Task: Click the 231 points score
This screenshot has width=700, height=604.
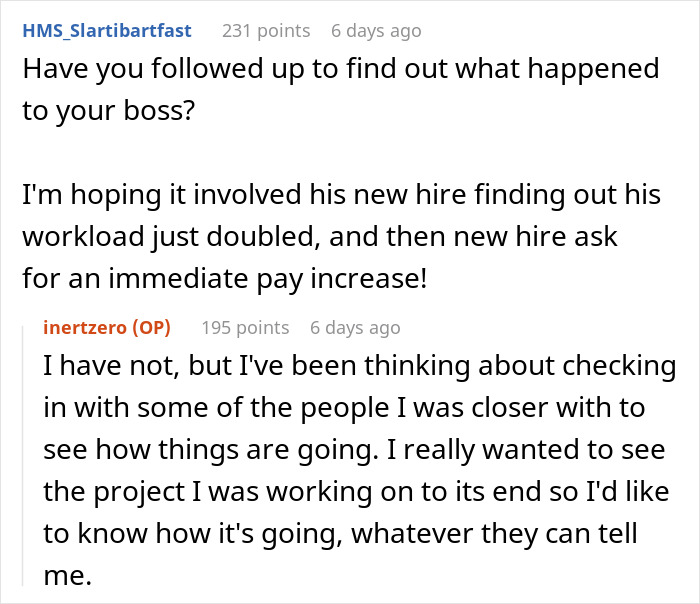Action: coord(266,31)
